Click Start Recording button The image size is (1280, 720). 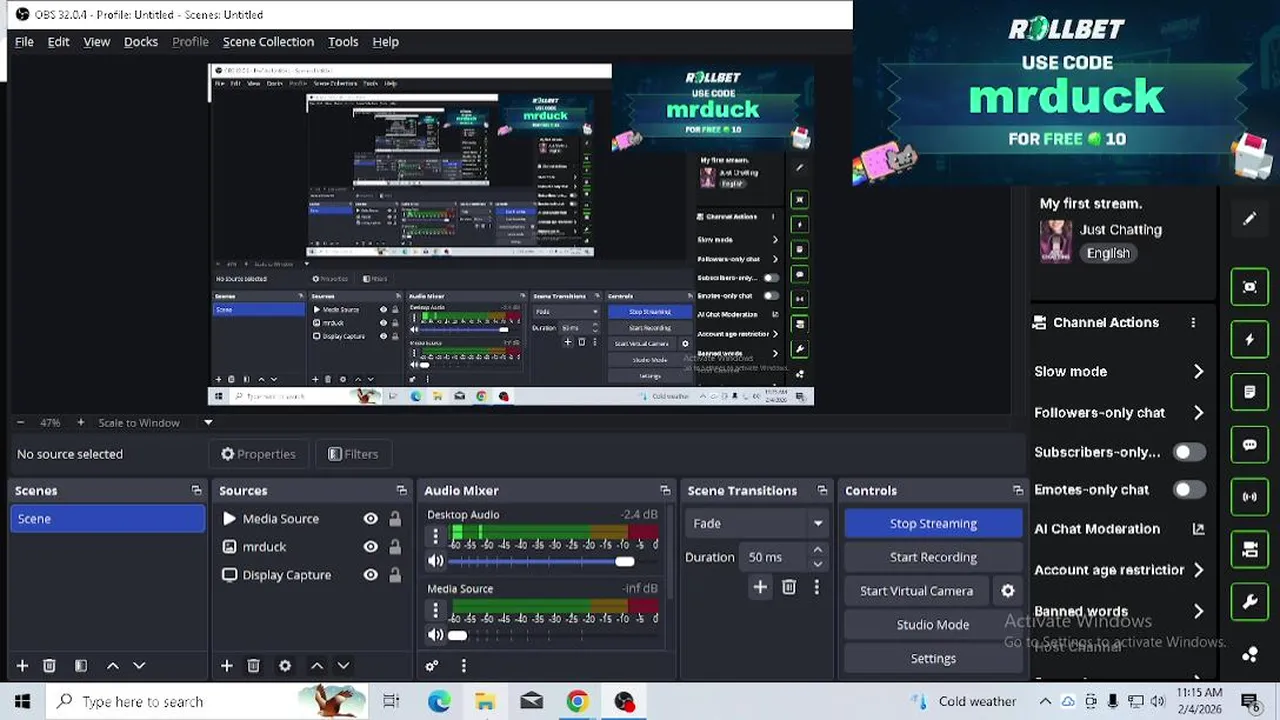[x=933, y=557]
